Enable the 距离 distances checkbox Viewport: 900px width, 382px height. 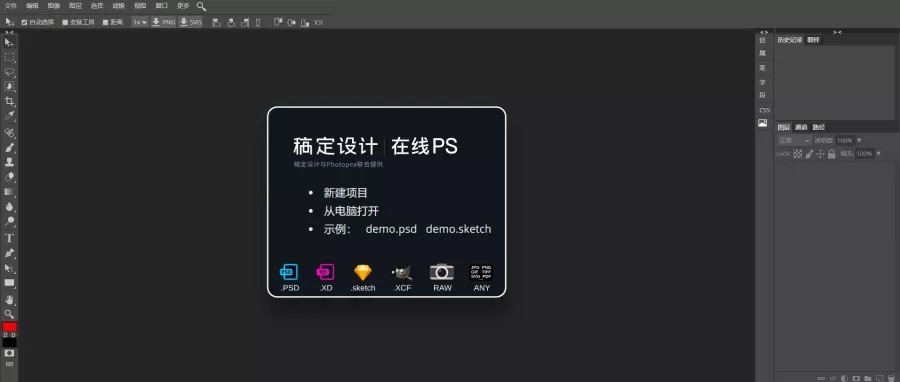tap(106, 22)
